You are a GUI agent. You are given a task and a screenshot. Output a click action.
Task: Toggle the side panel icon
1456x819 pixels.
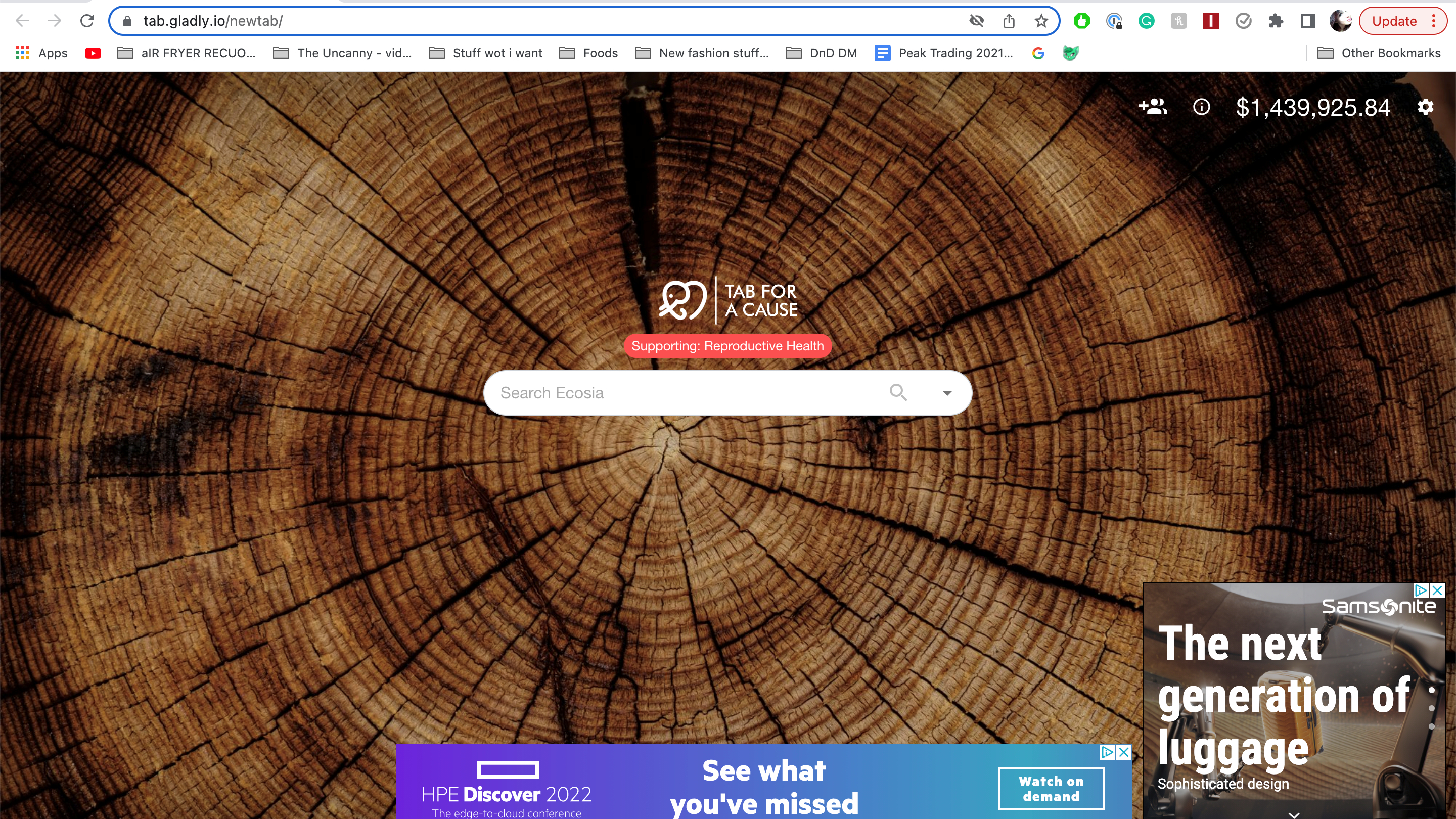point(1307,21)
